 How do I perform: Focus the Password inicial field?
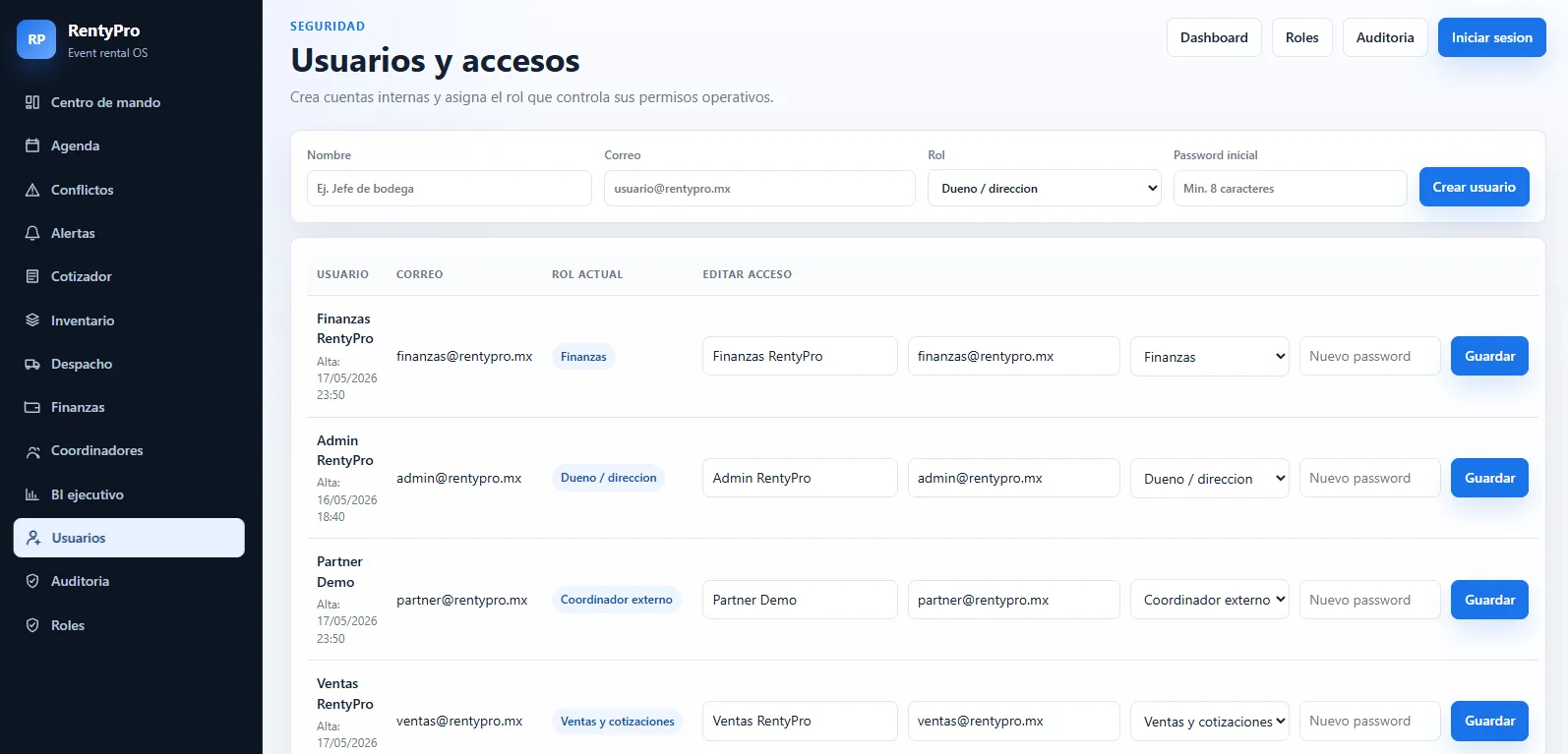[x=1290, y=188]
